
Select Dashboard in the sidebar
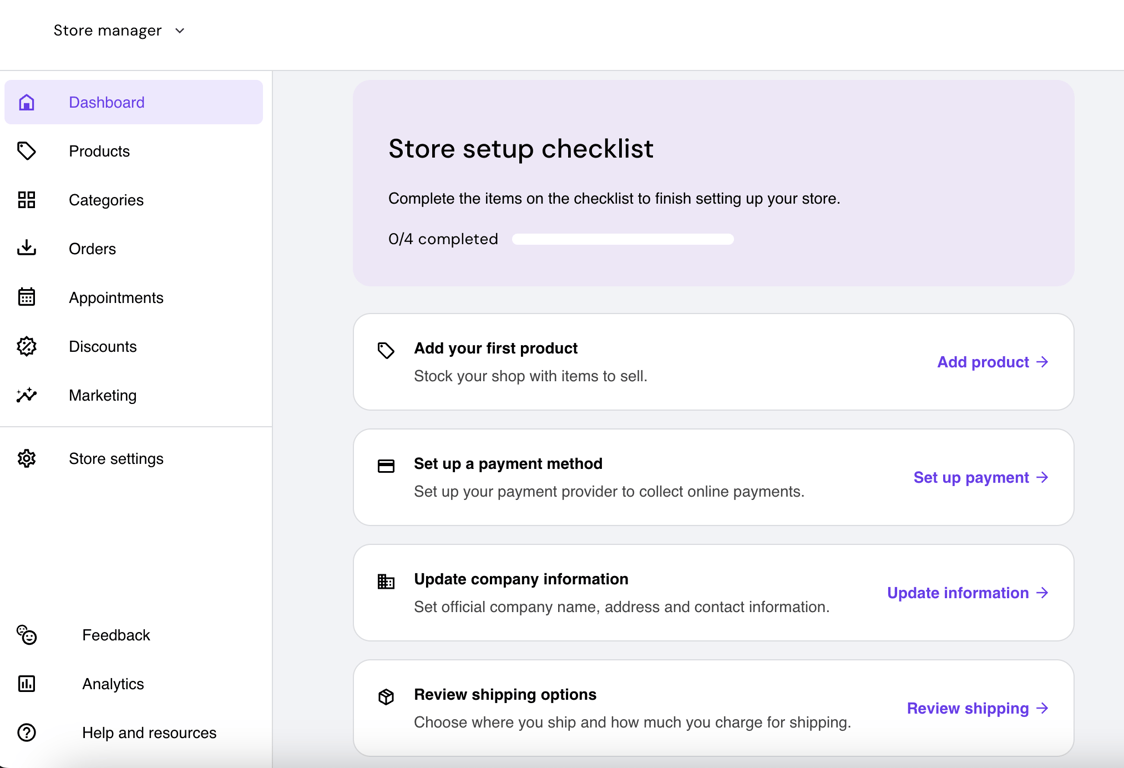tap(107, 102)
